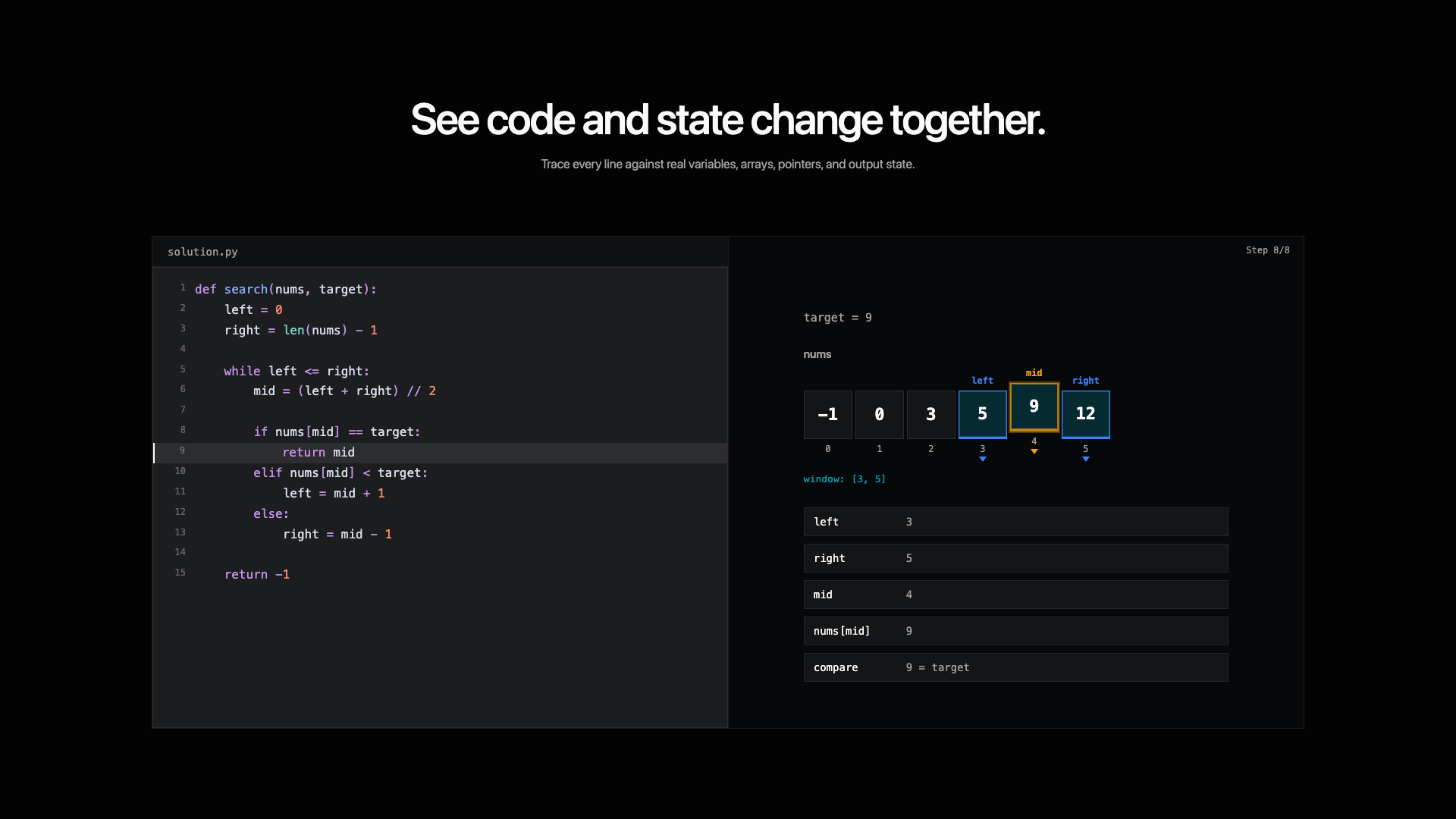The width and height of the screenshot is (1456, 819).
Task: Click the array cell showing -1
Action: click(827, 414)
